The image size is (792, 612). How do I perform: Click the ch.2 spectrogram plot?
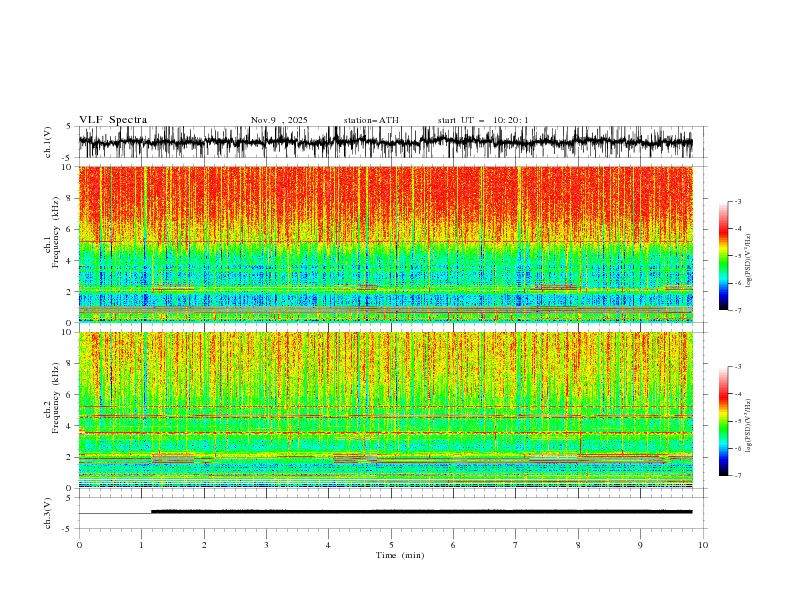tap(386, 410)
